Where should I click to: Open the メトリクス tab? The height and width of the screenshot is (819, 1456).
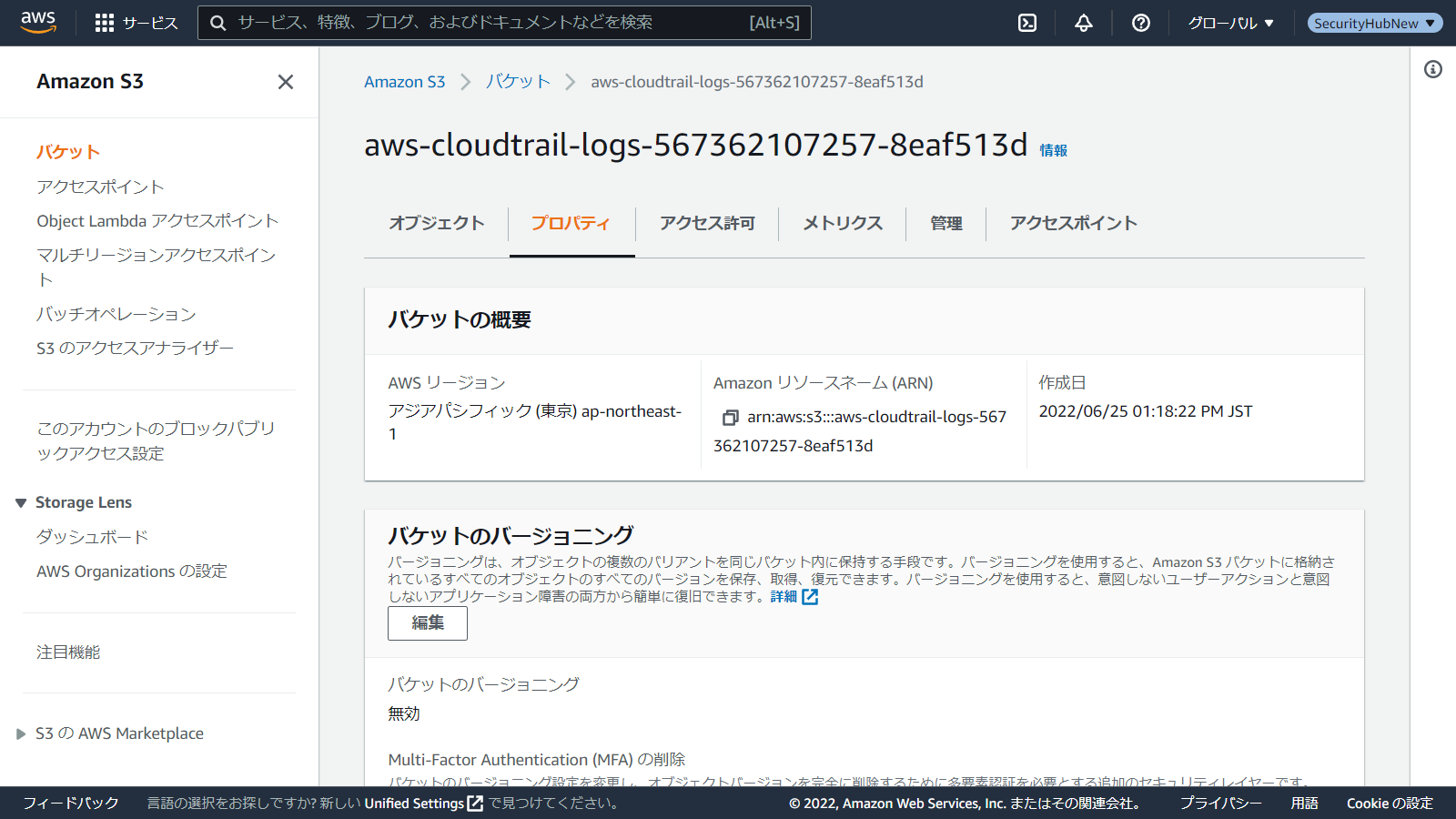[x=842, y=224]
